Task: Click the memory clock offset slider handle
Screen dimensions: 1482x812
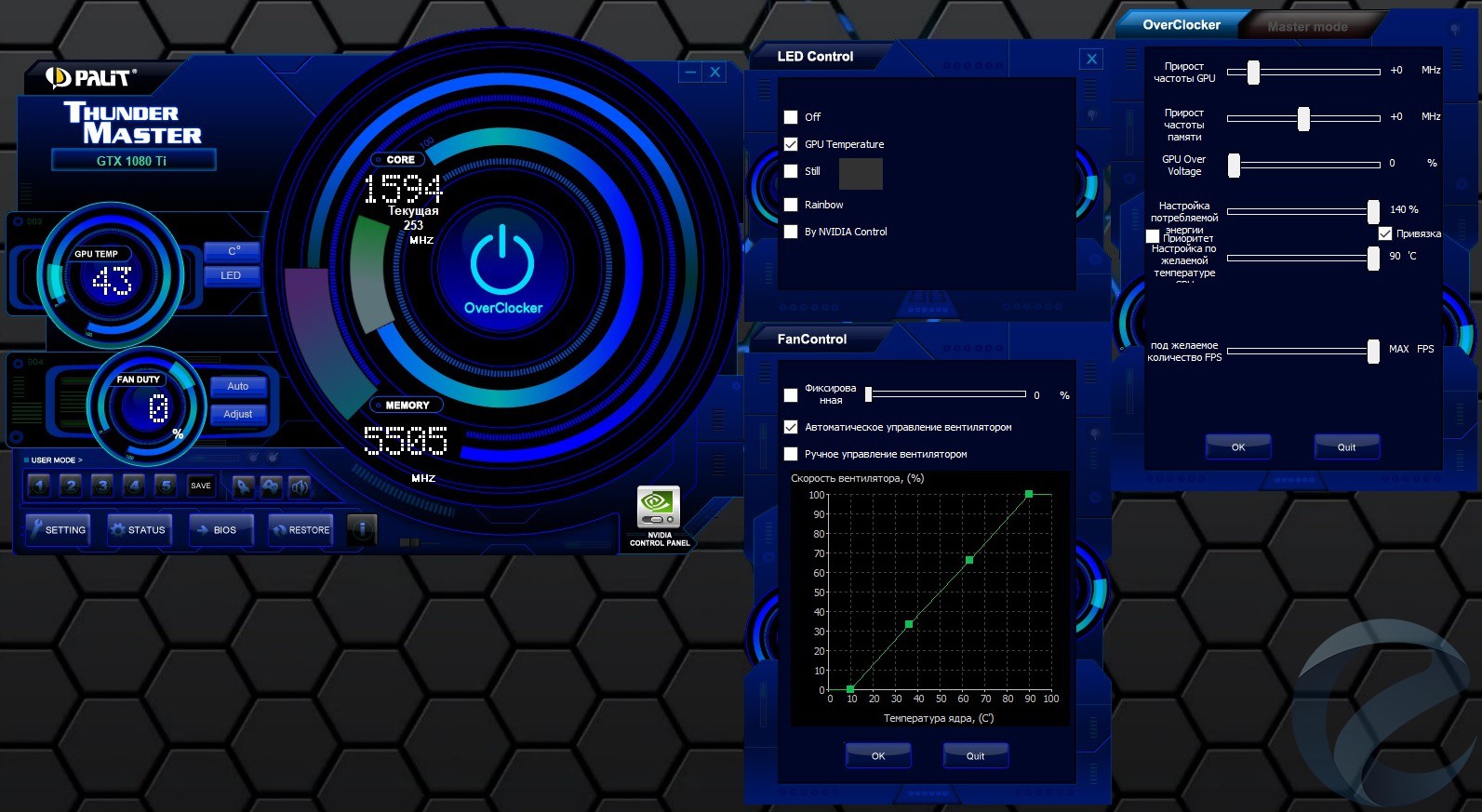Action: point(1303,118)
